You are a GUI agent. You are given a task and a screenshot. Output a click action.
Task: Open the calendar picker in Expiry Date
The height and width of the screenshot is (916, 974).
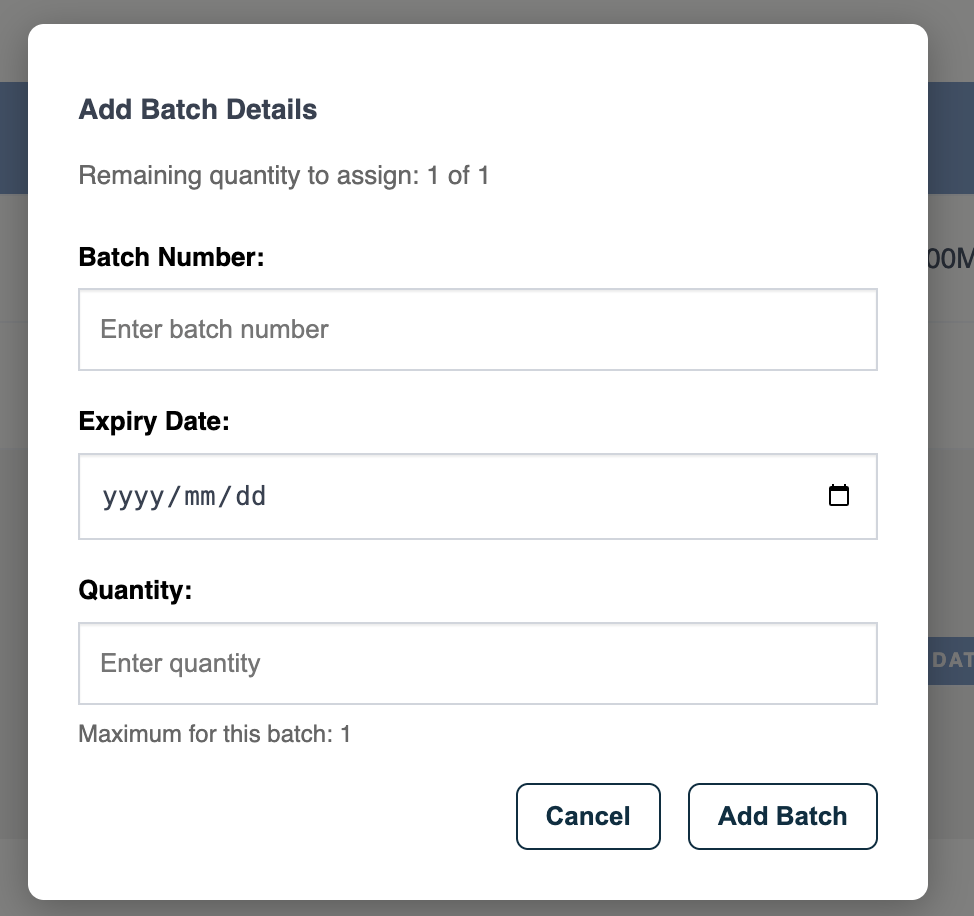pos(839,496)
